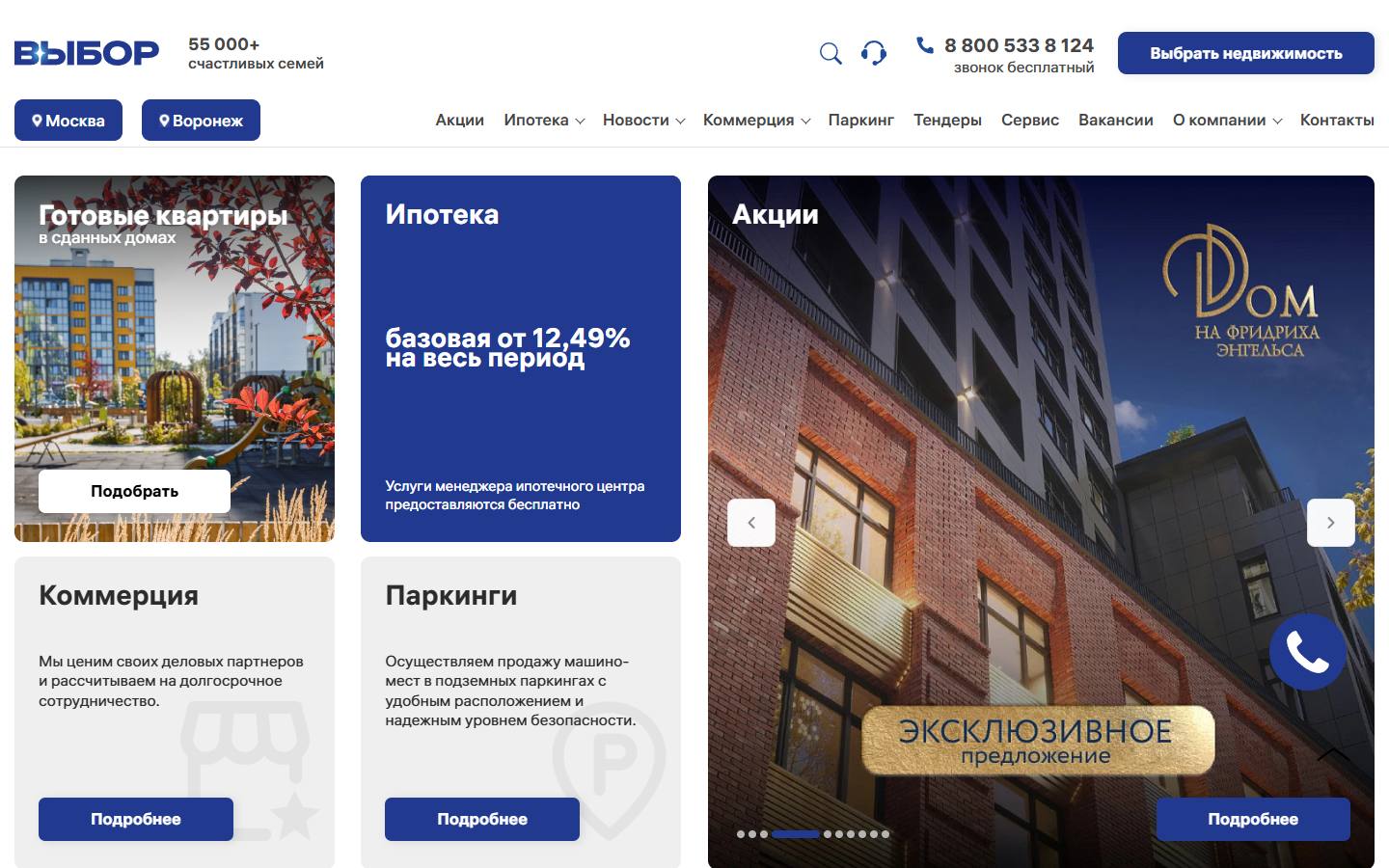
Task: Click the 'звонок бесплатный' caption
Action: (x=1024, y=68)
